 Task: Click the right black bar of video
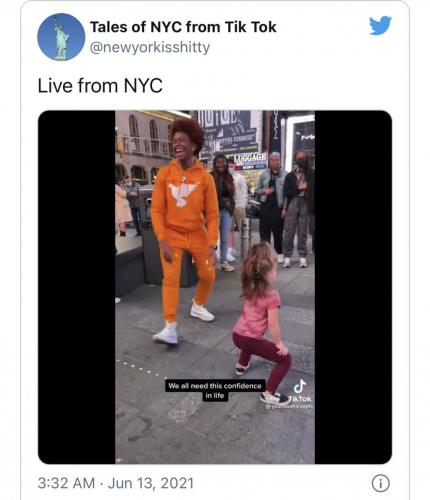(x=353, y=287)
